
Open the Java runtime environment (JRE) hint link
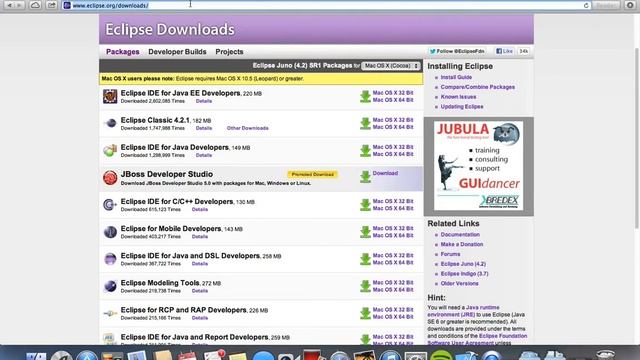tap(463, 311)
